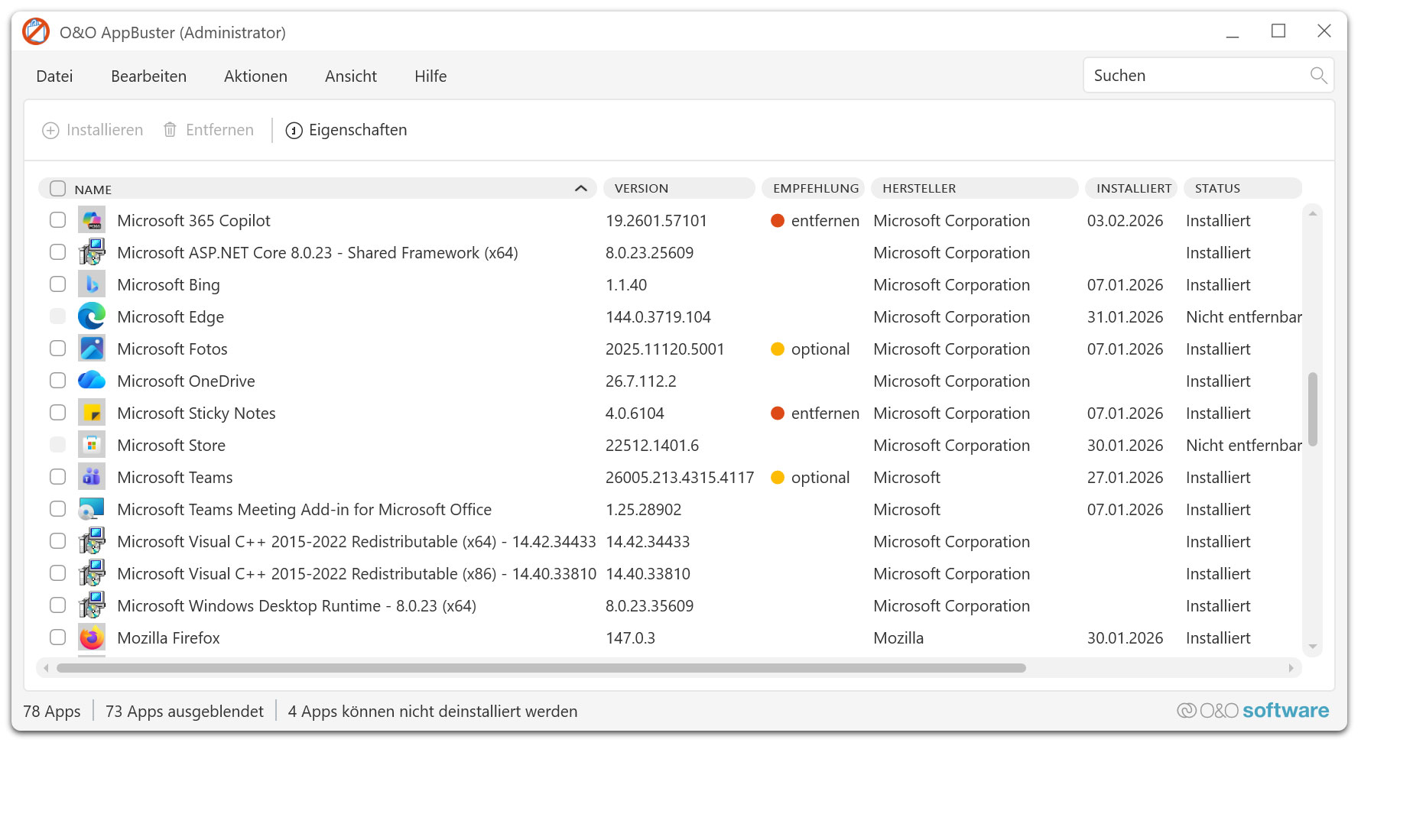This screenshot has height=840, width=1426.
Task: Open Eigenschaften for selected app
Action: pos(346,130)
